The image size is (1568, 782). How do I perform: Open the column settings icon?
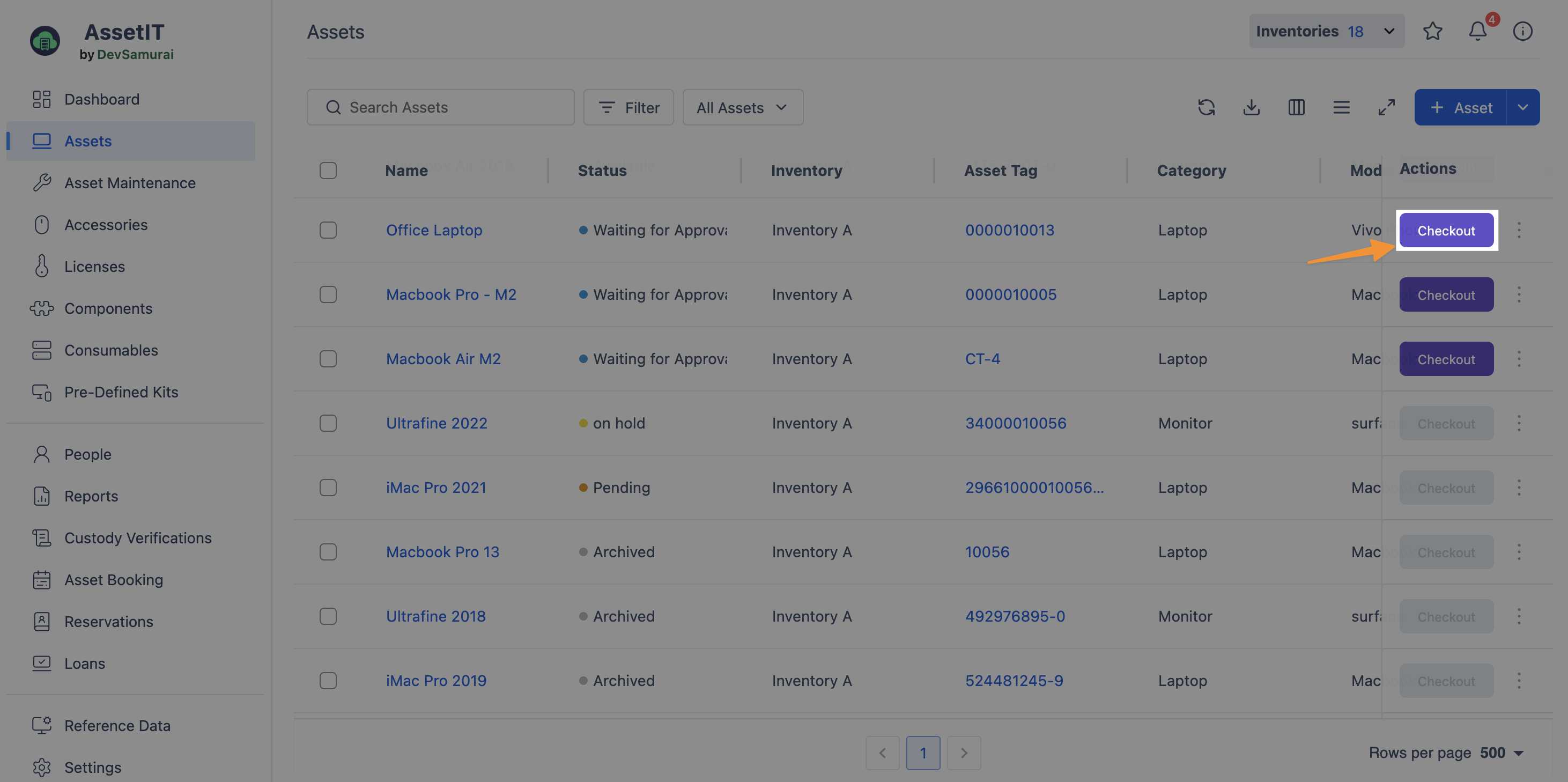1296,107
